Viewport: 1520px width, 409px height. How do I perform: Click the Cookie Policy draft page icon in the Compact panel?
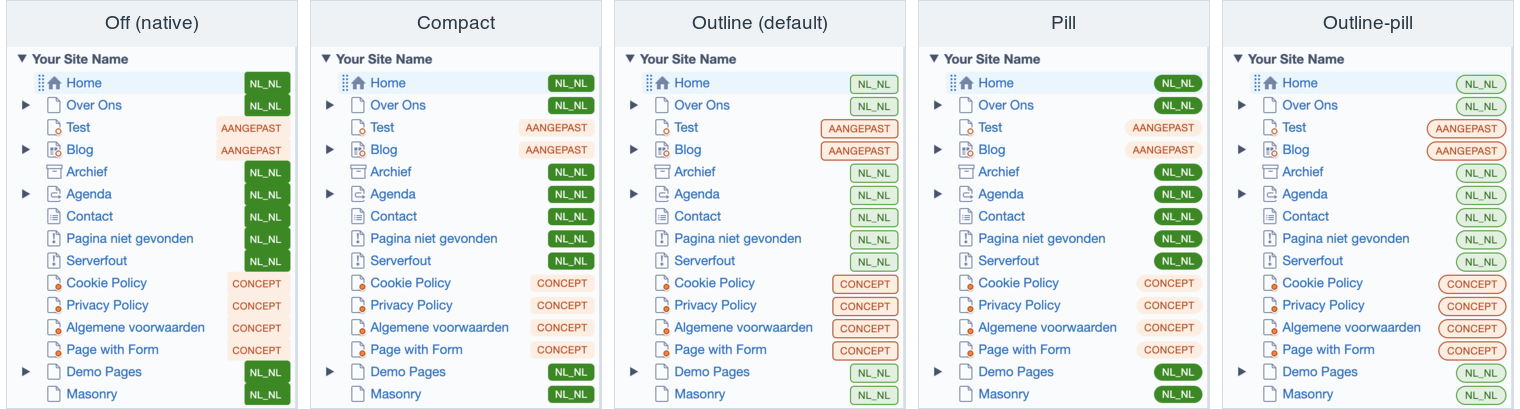click(358, 283)
